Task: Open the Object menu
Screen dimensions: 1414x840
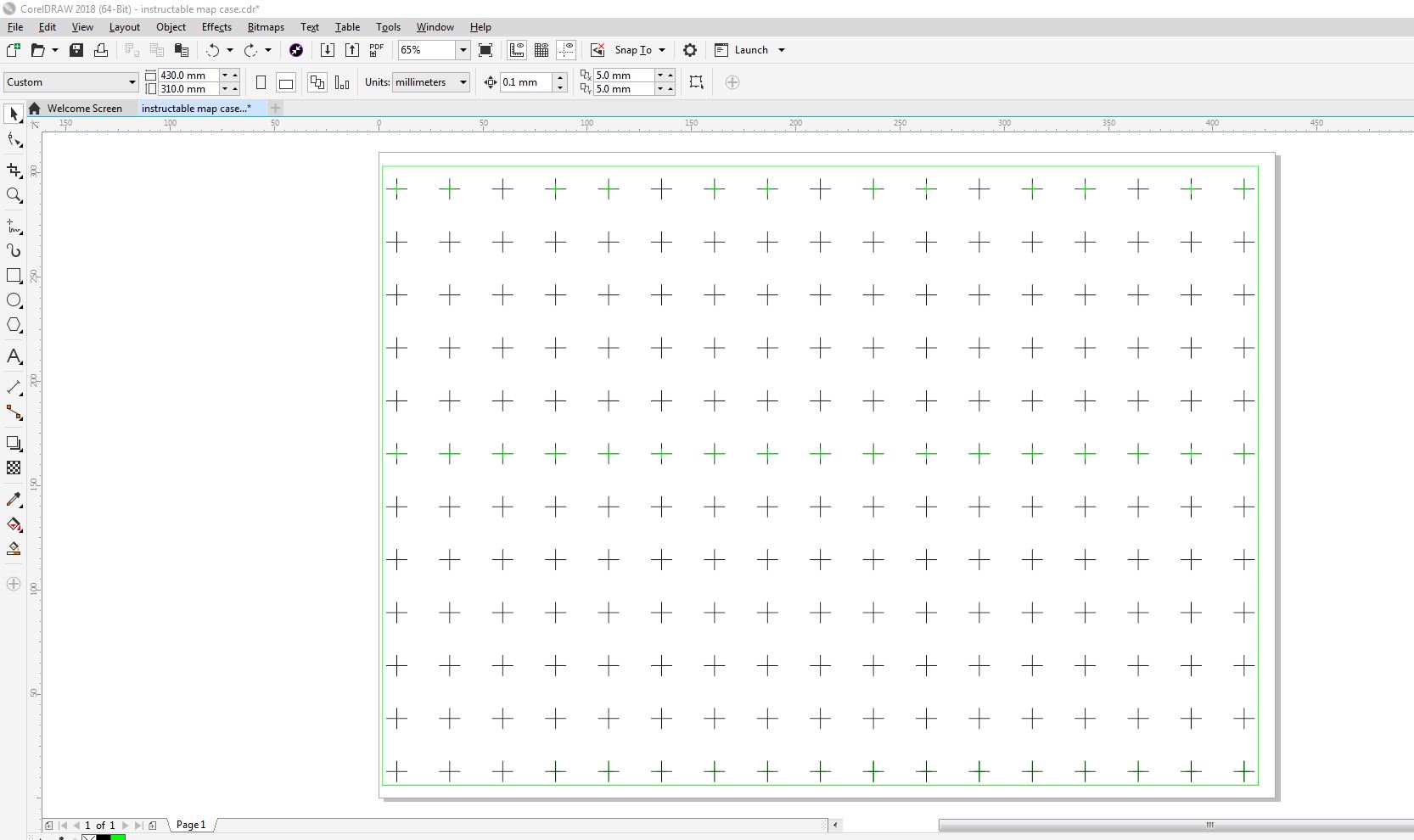Action: (x=171, y=27)
